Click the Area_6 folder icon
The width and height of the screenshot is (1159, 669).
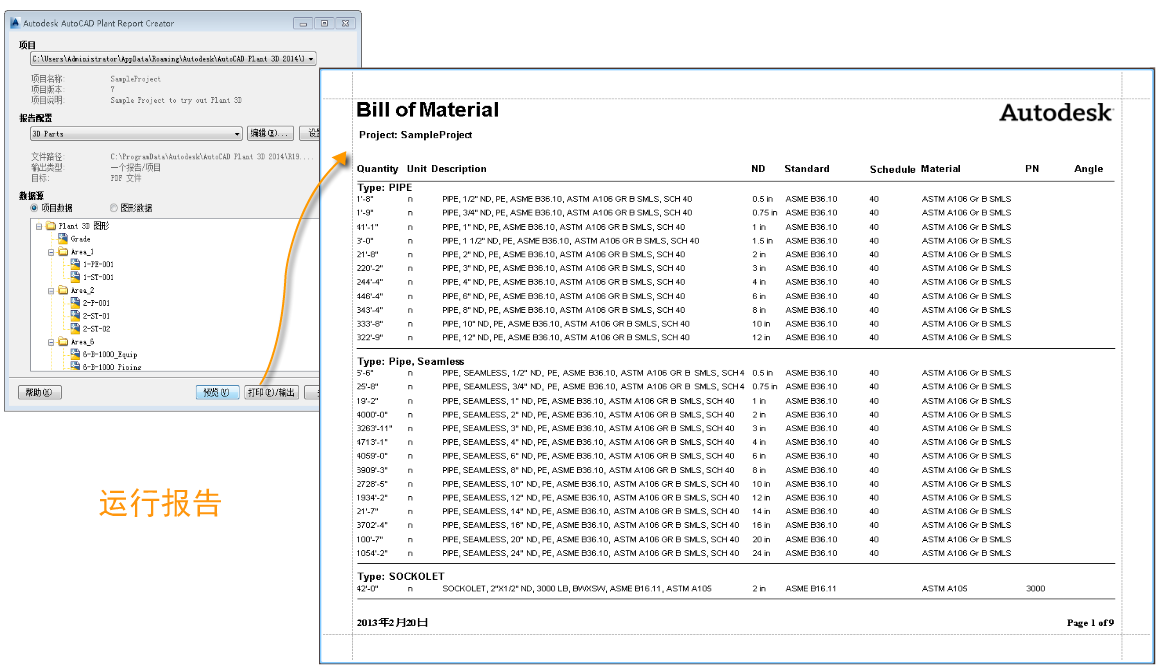pos(63,342)
